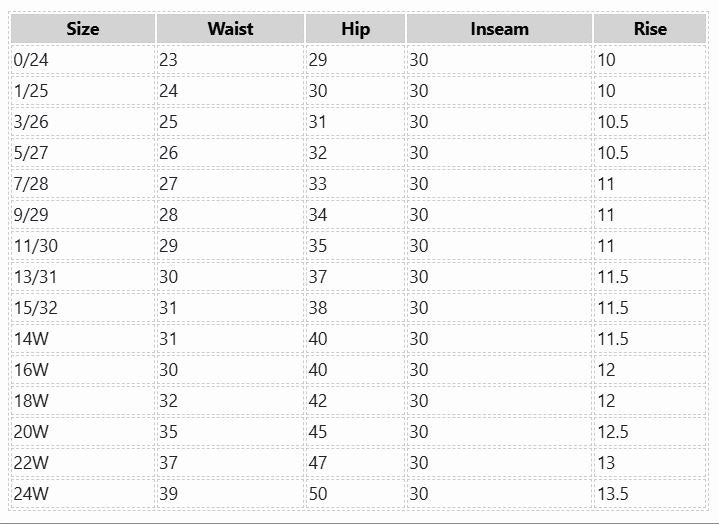Select the 14W size cell
This screenshot has width=719, height=526.
(32, 339)
